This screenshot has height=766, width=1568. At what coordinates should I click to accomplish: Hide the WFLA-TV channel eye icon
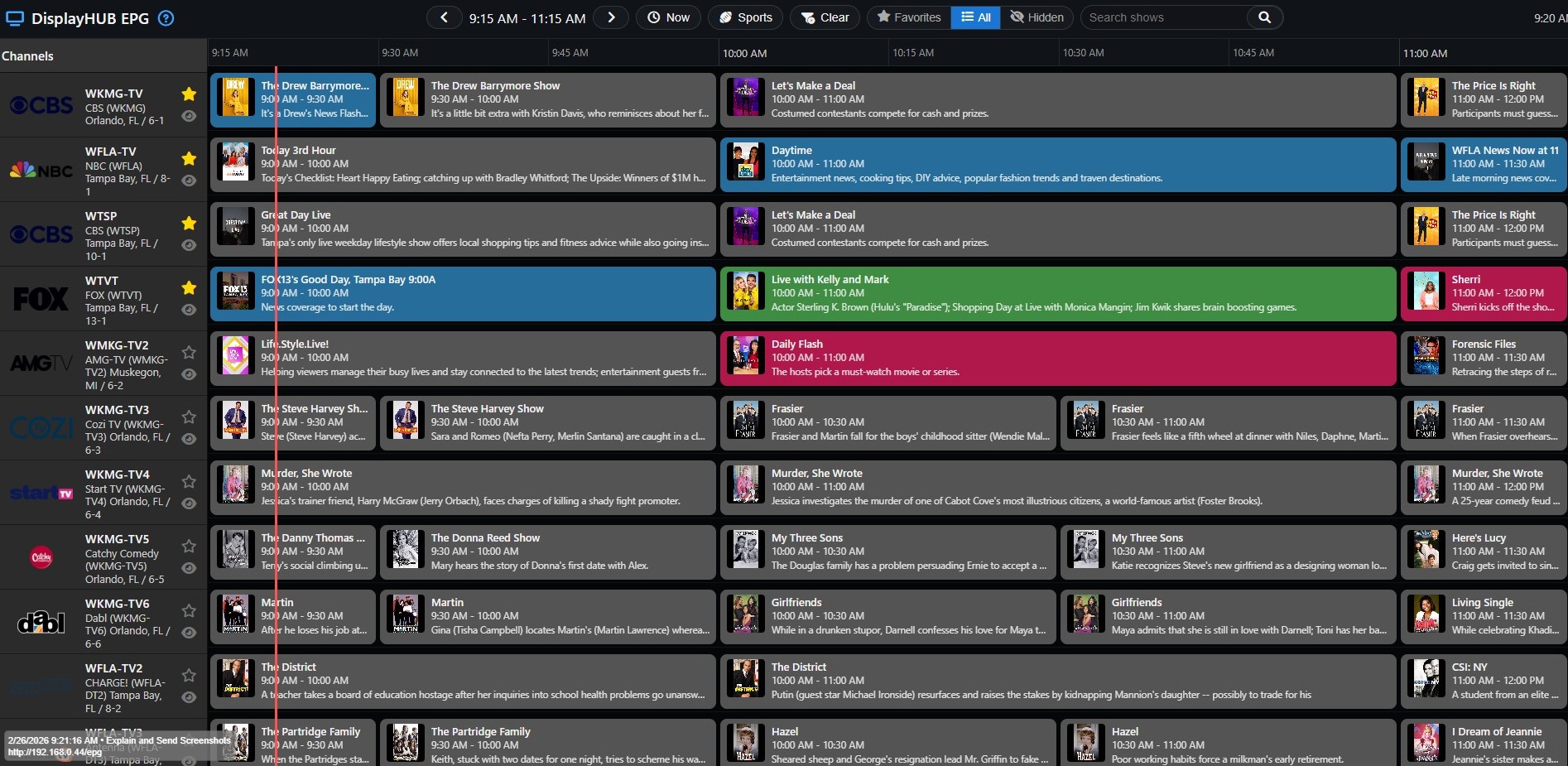tap(189, 181)
